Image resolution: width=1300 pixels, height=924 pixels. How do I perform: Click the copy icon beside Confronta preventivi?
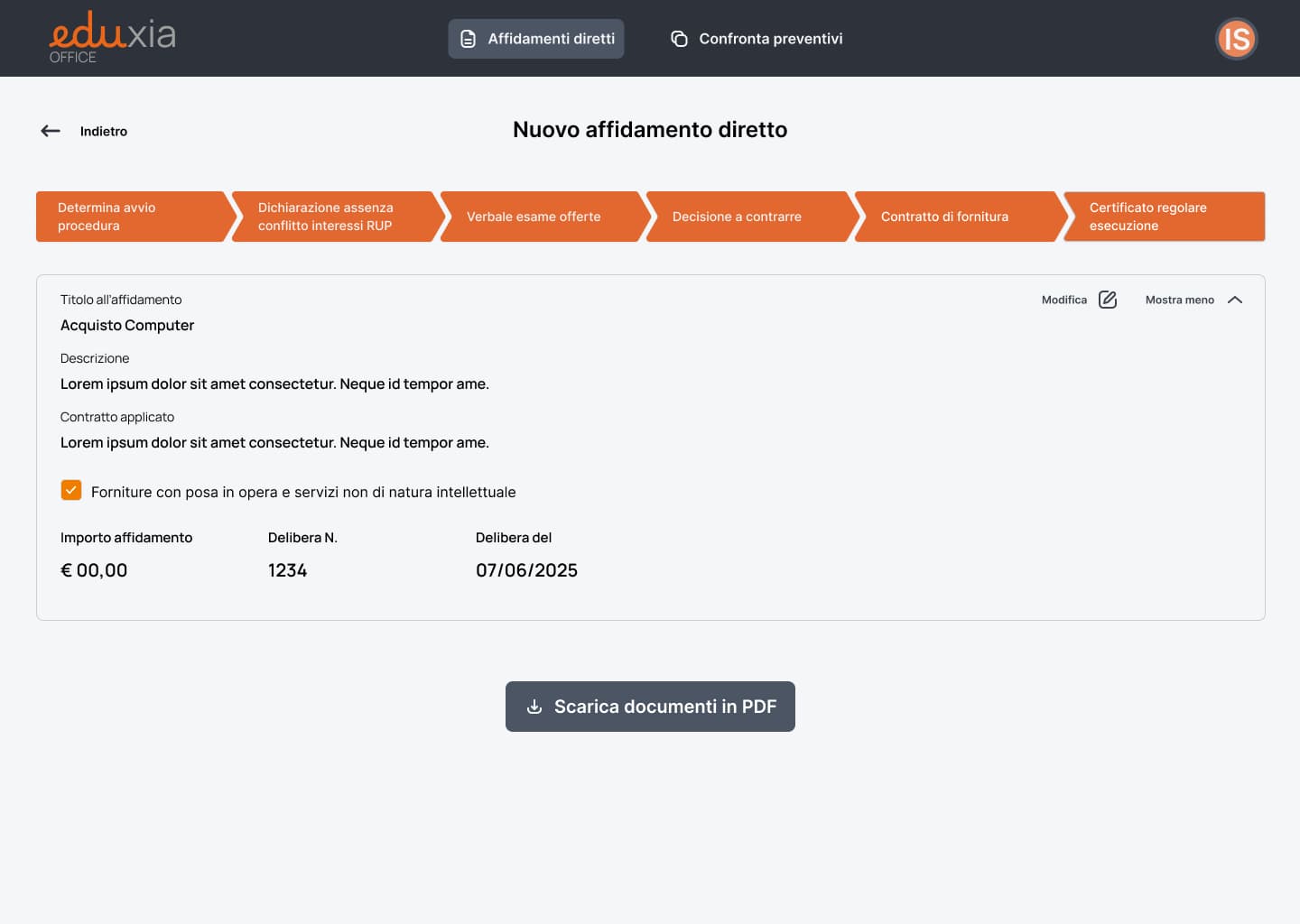[x=679, y=39]
